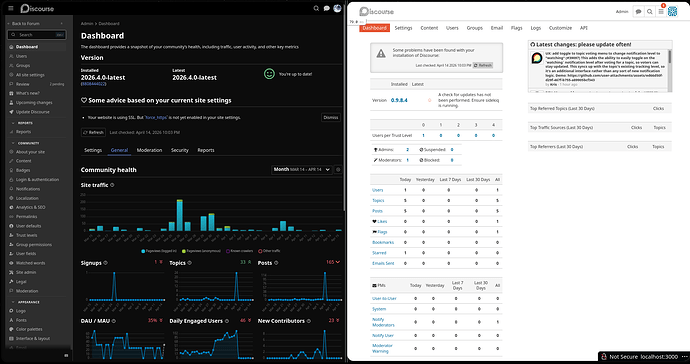Open Color palettes in sidebar
The image size is (690, 364).
coord(29,329)
